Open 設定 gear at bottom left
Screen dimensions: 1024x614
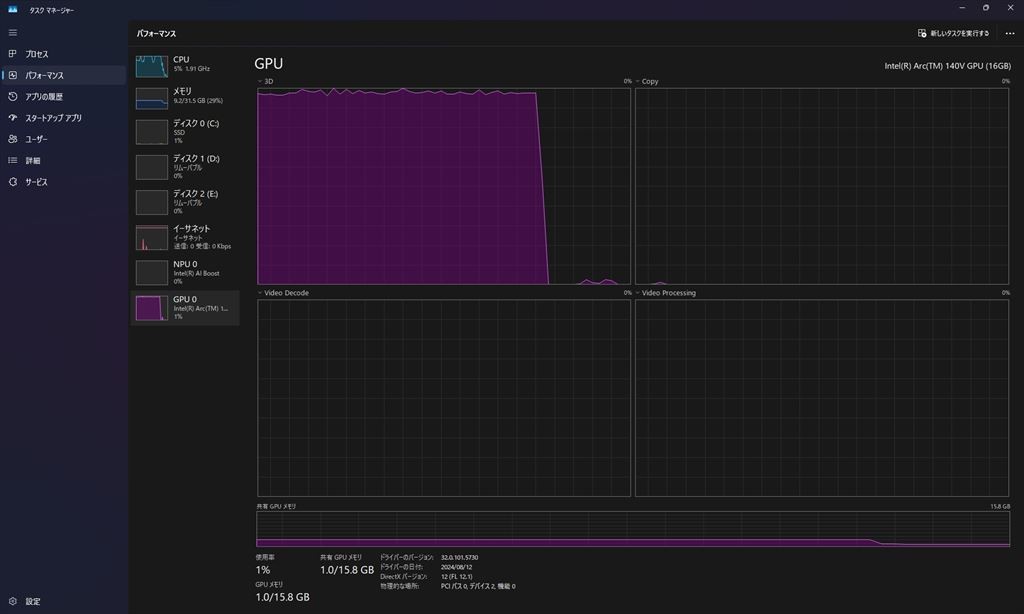(x=13, y=601)
